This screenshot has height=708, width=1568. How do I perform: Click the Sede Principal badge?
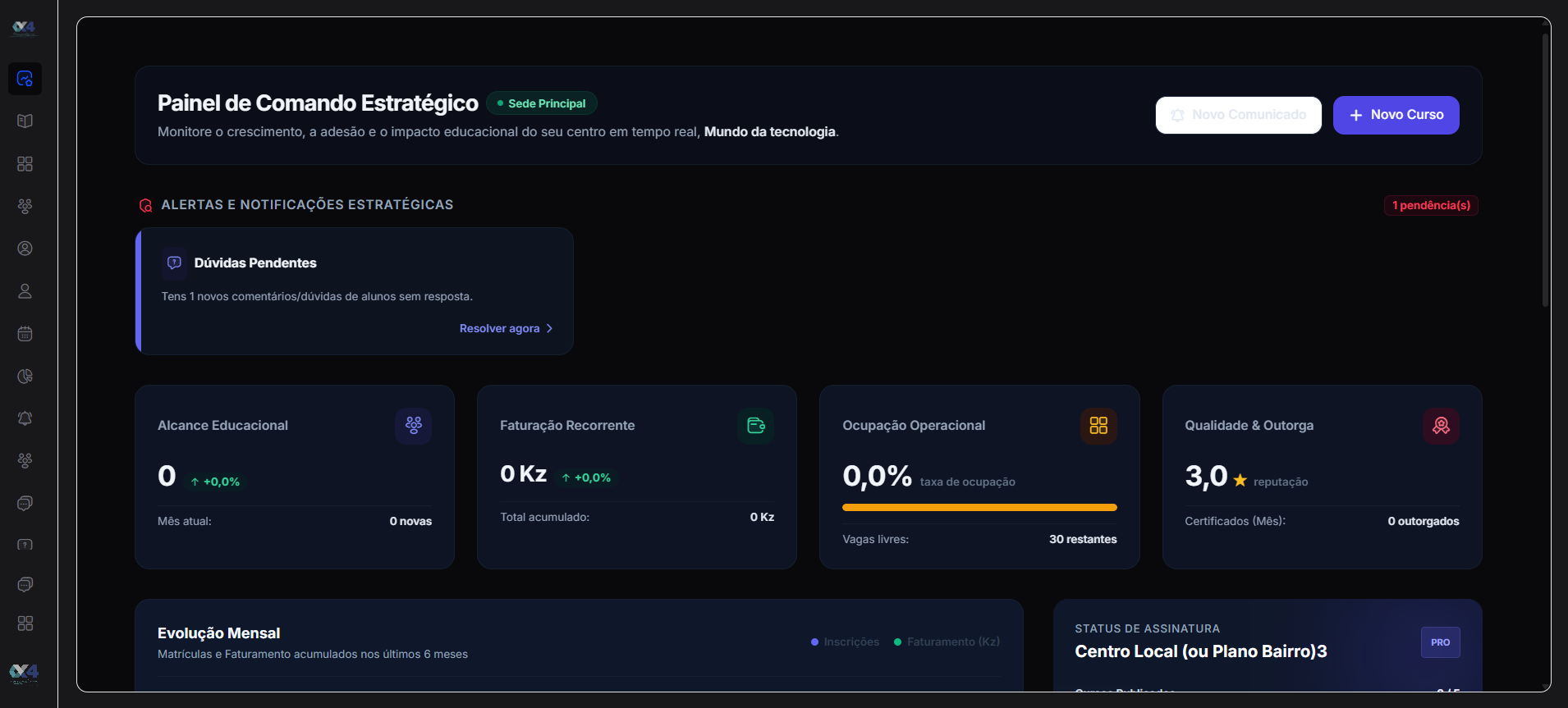pos(542,103)
